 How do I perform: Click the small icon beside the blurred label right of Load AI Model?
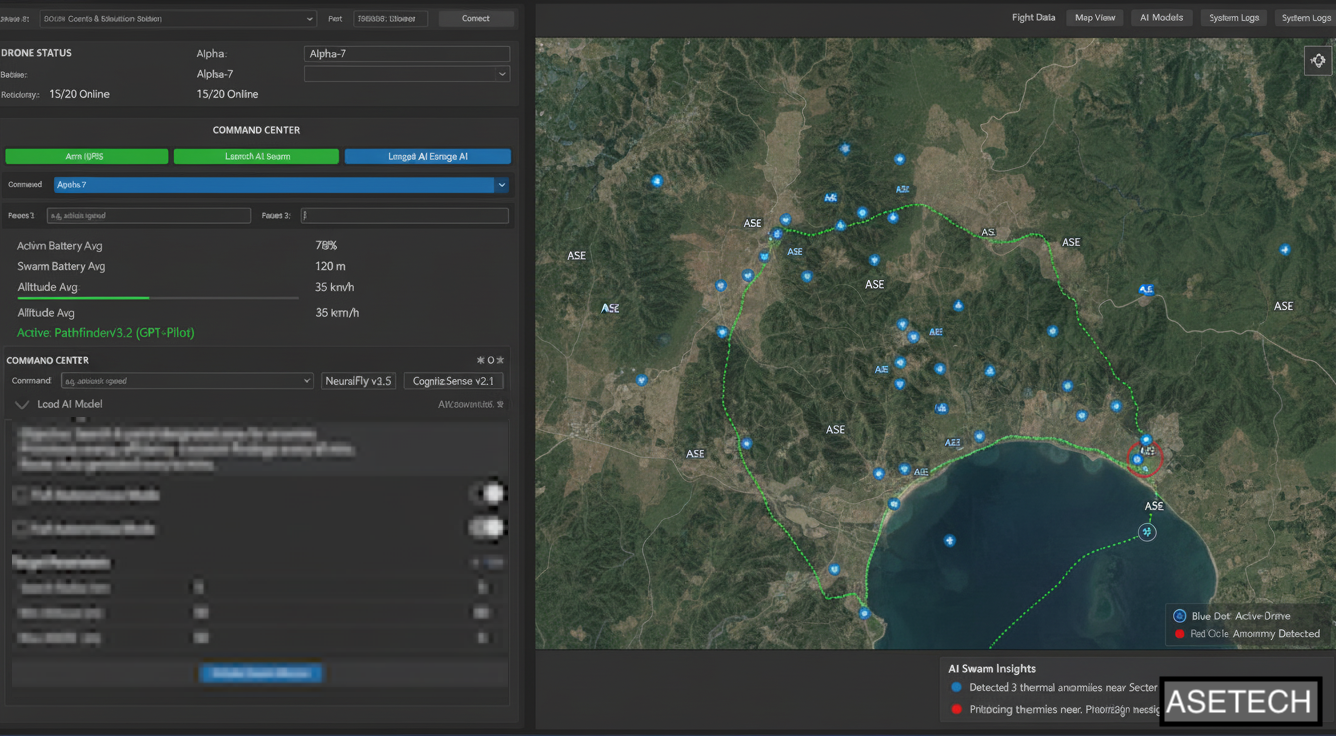(500, 404)
